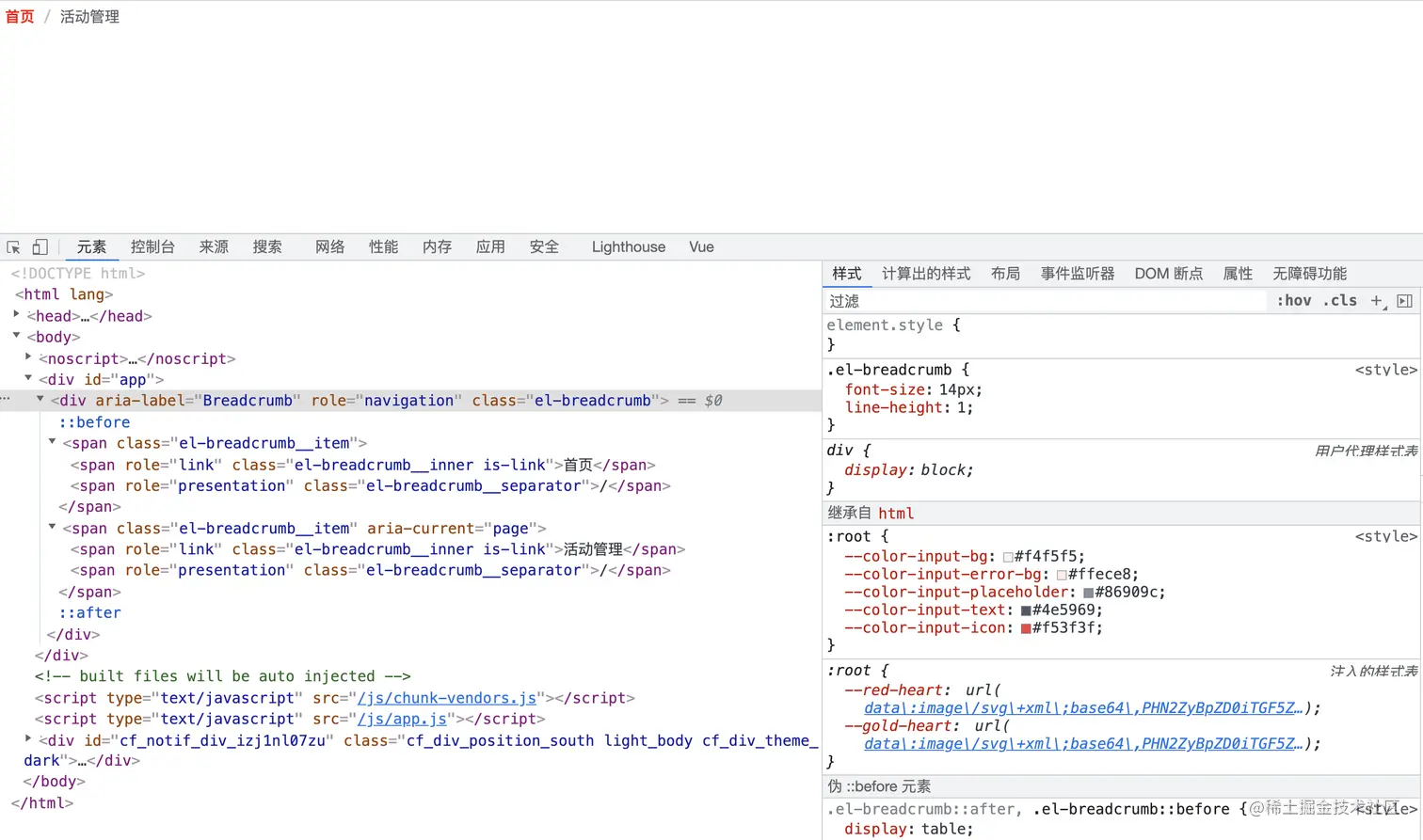Click the --color-input-icon #f53f3f swatch
1423x840 pixels.
[x=1026, y=629]
